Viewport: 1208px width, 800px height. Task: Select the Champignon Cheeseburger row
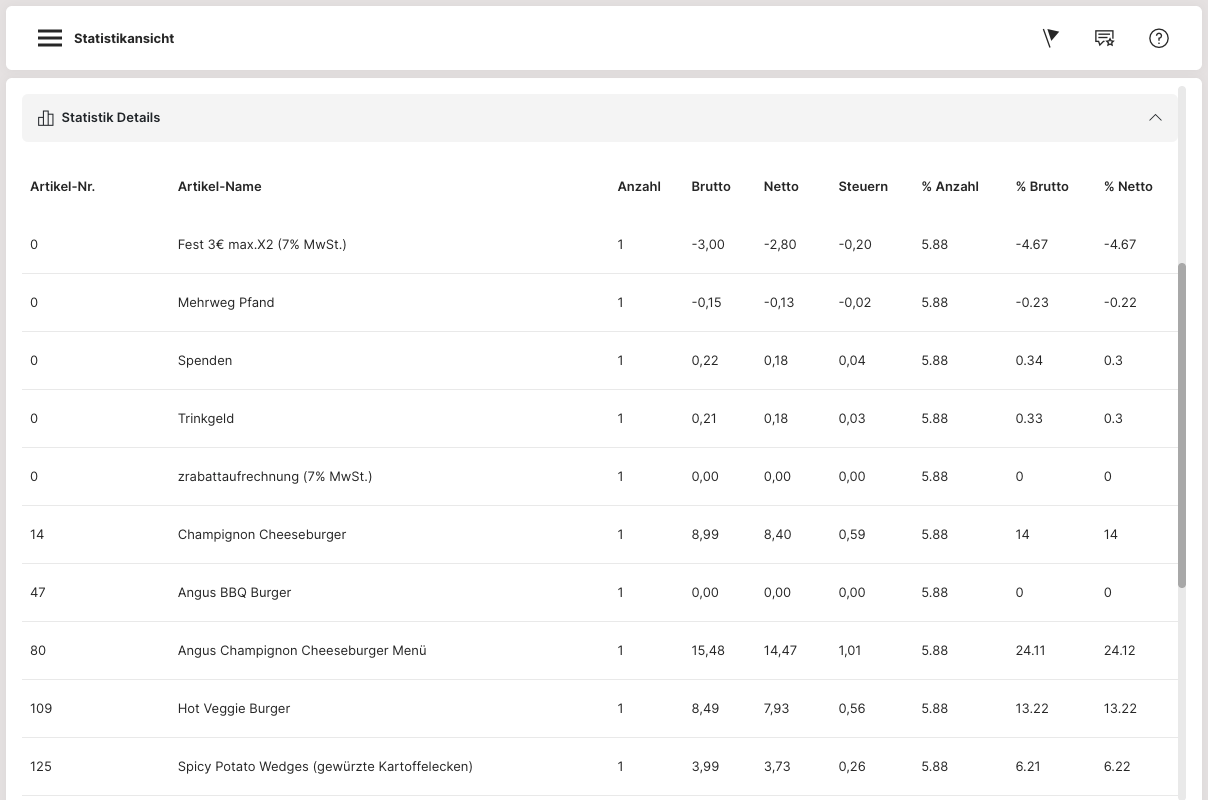pyautogui.click(x=261, y=534)
